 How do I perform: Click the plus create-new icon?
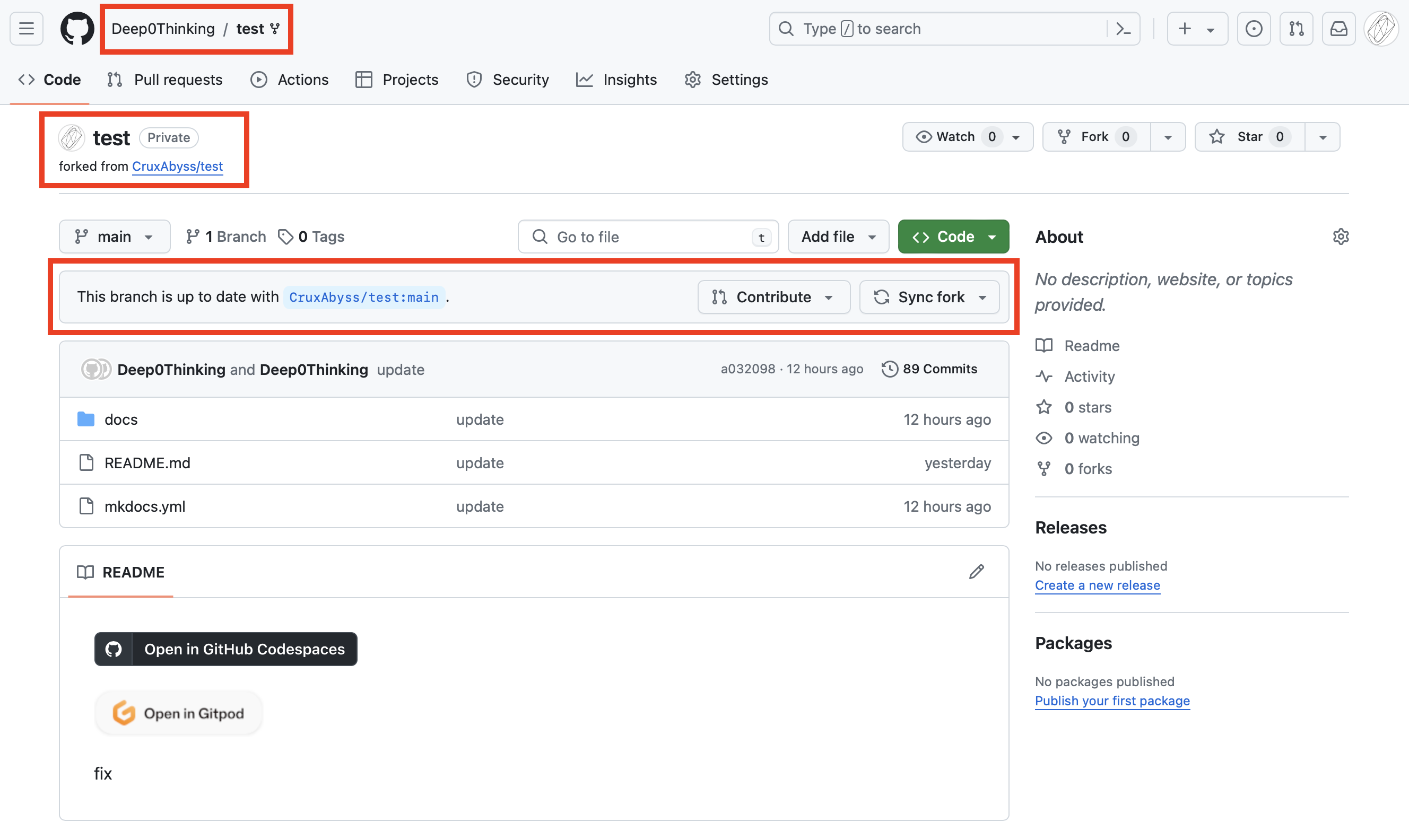click(1184, 28)
